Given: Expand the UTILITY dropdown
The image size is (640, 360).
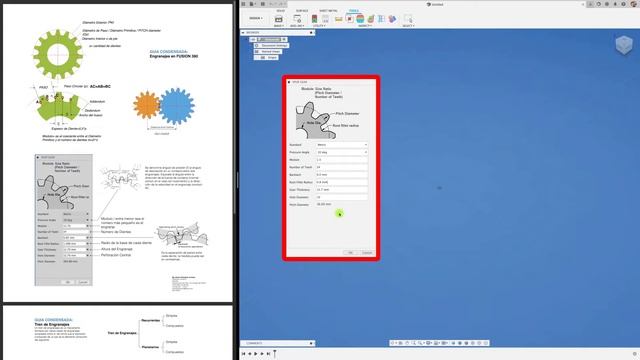Looking at the screenshot, I should [x=319, y=26].
